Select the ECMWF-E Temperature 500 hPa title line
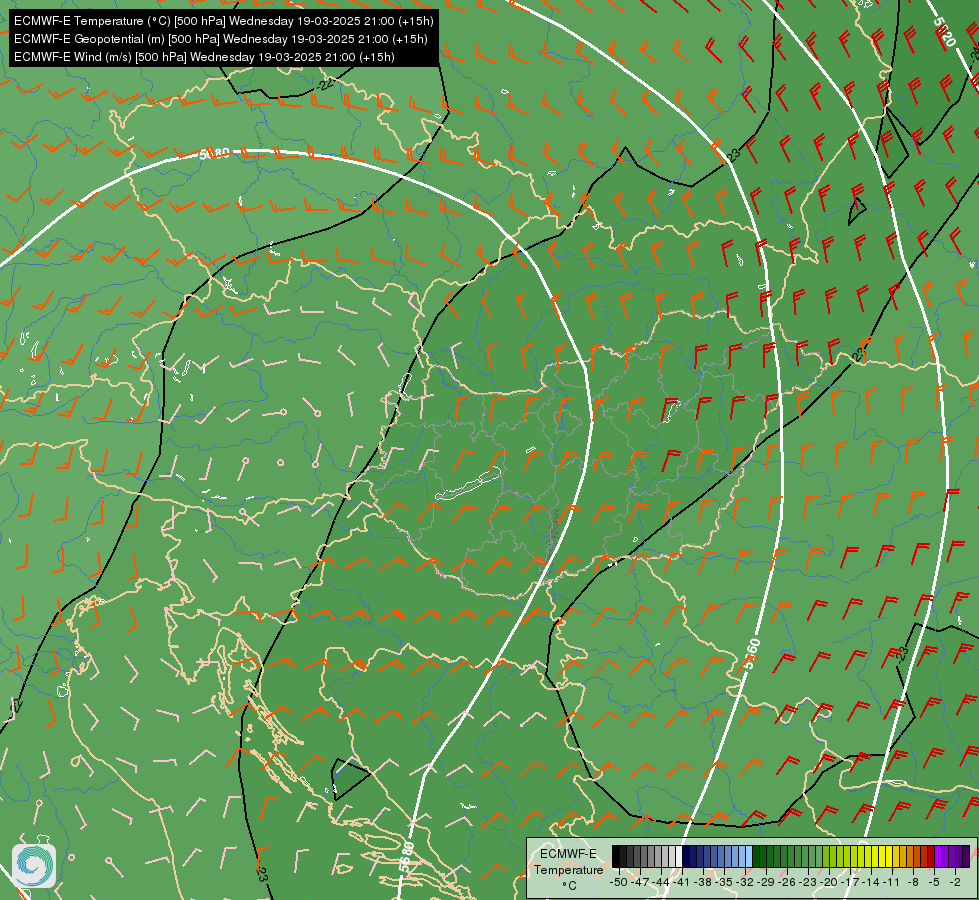The image size is (979, 900). point(224,21)
